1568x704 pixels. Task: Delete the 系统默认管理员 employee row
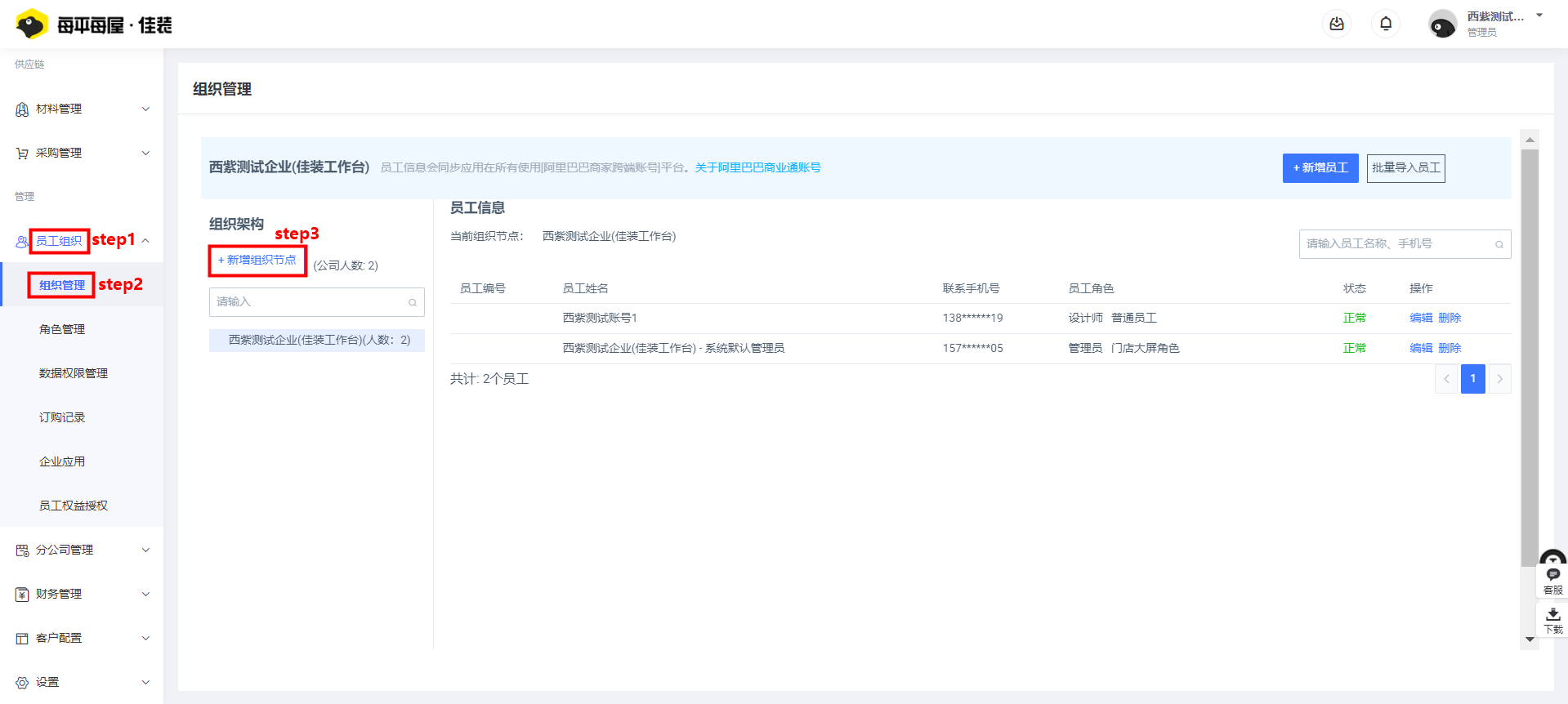tap(1450, 349)
